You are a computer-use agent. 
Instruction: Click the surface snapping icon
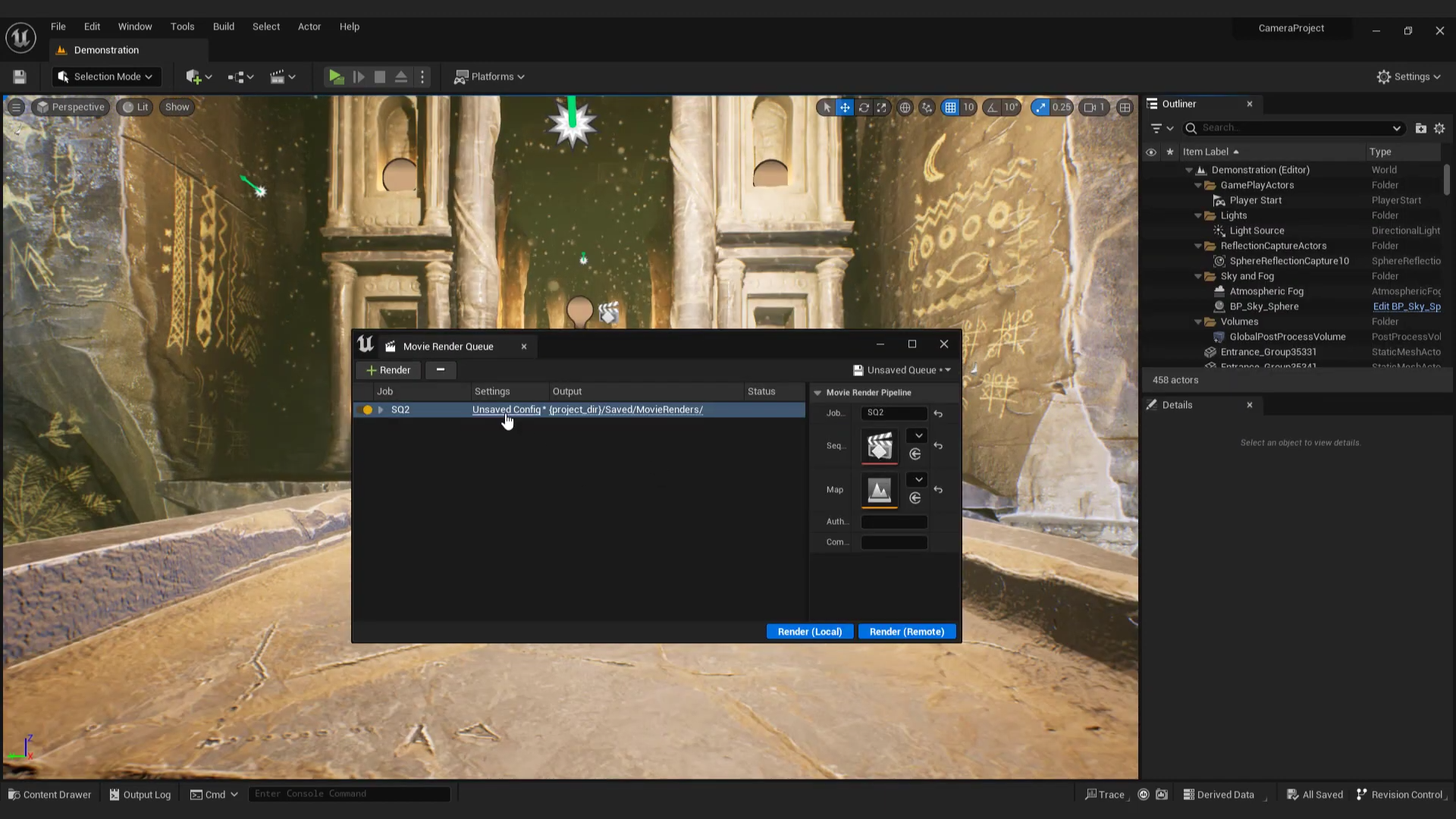[927, 108]
